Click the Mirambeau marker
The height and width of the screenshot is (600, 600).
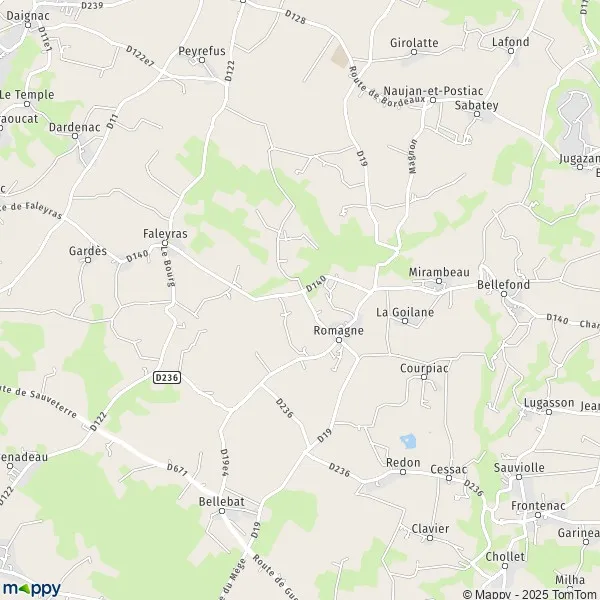click(x=439, y=281)
